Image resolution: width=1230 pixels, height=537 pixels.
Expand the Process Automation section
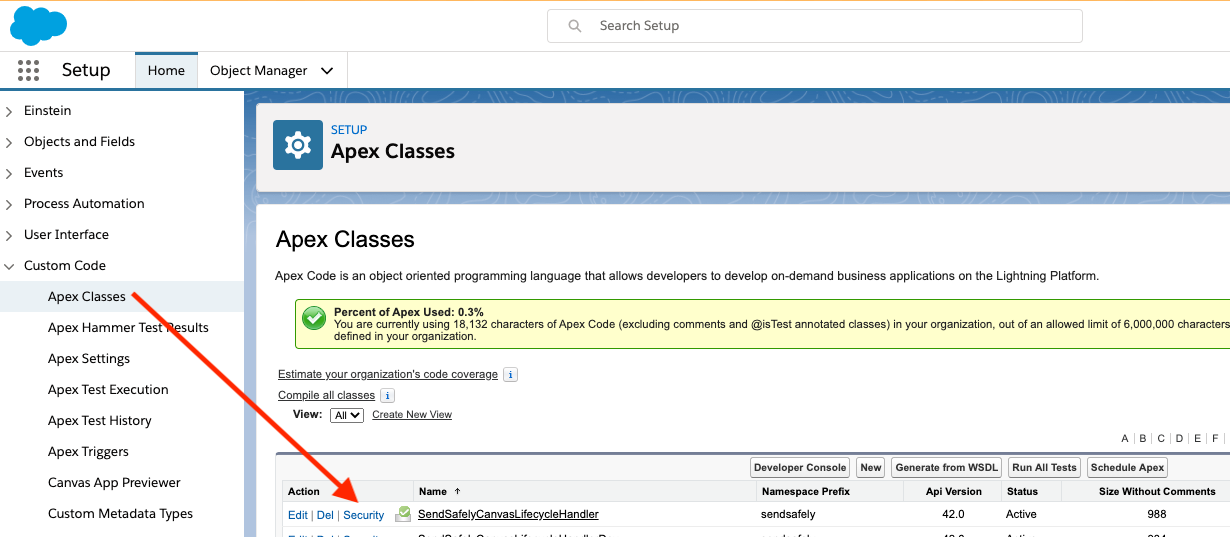9,204
